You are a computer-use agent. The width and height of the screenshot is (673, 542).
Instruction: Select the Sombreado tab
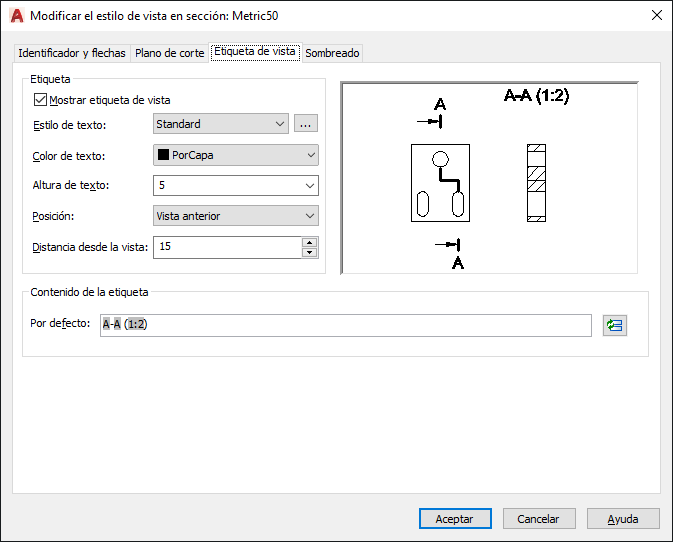(332, 53)
